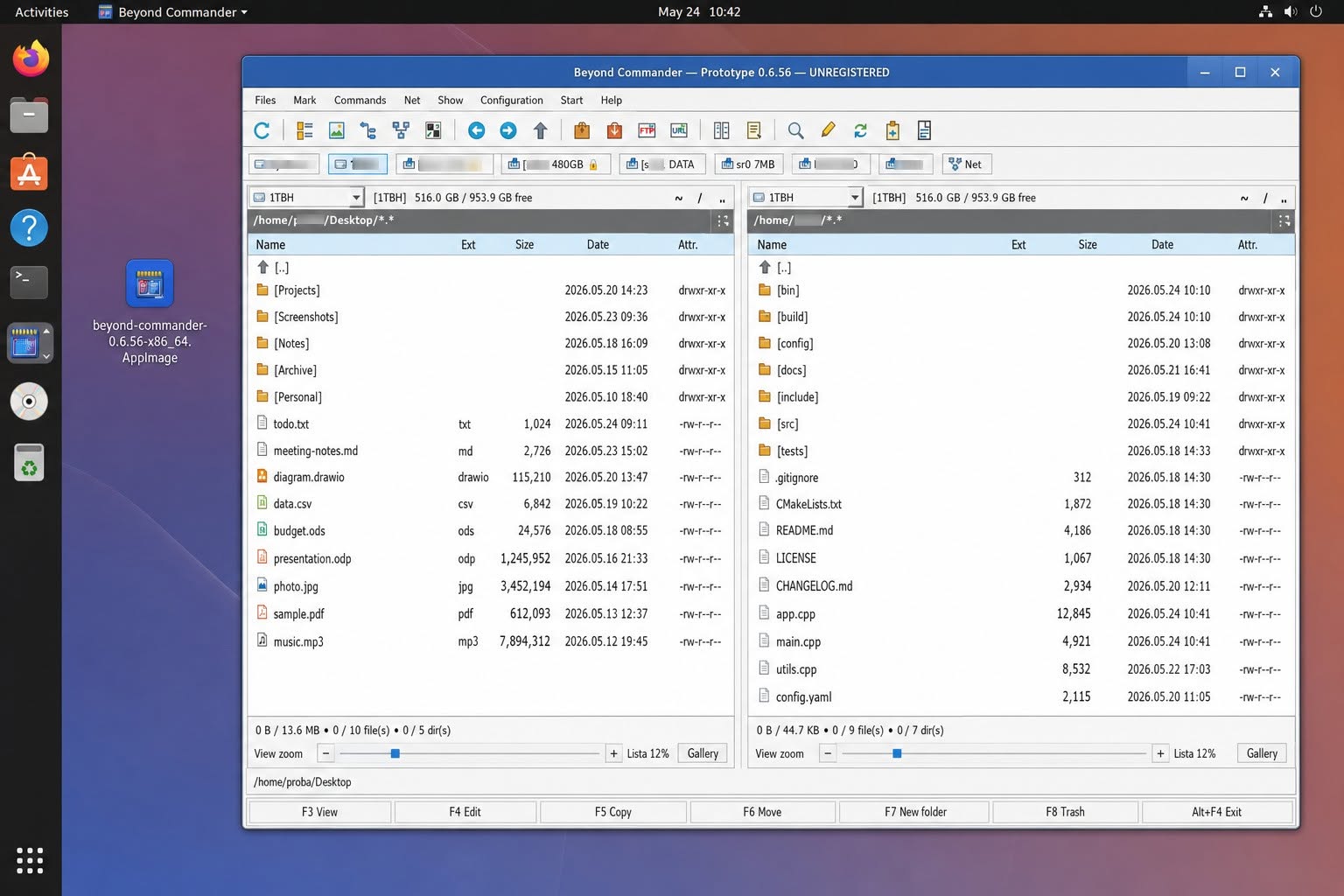Select the [Screenshots] folder in left panel
Viewport: 1344px width, 896px height.
pyautogui.click(x=490, y=317)
